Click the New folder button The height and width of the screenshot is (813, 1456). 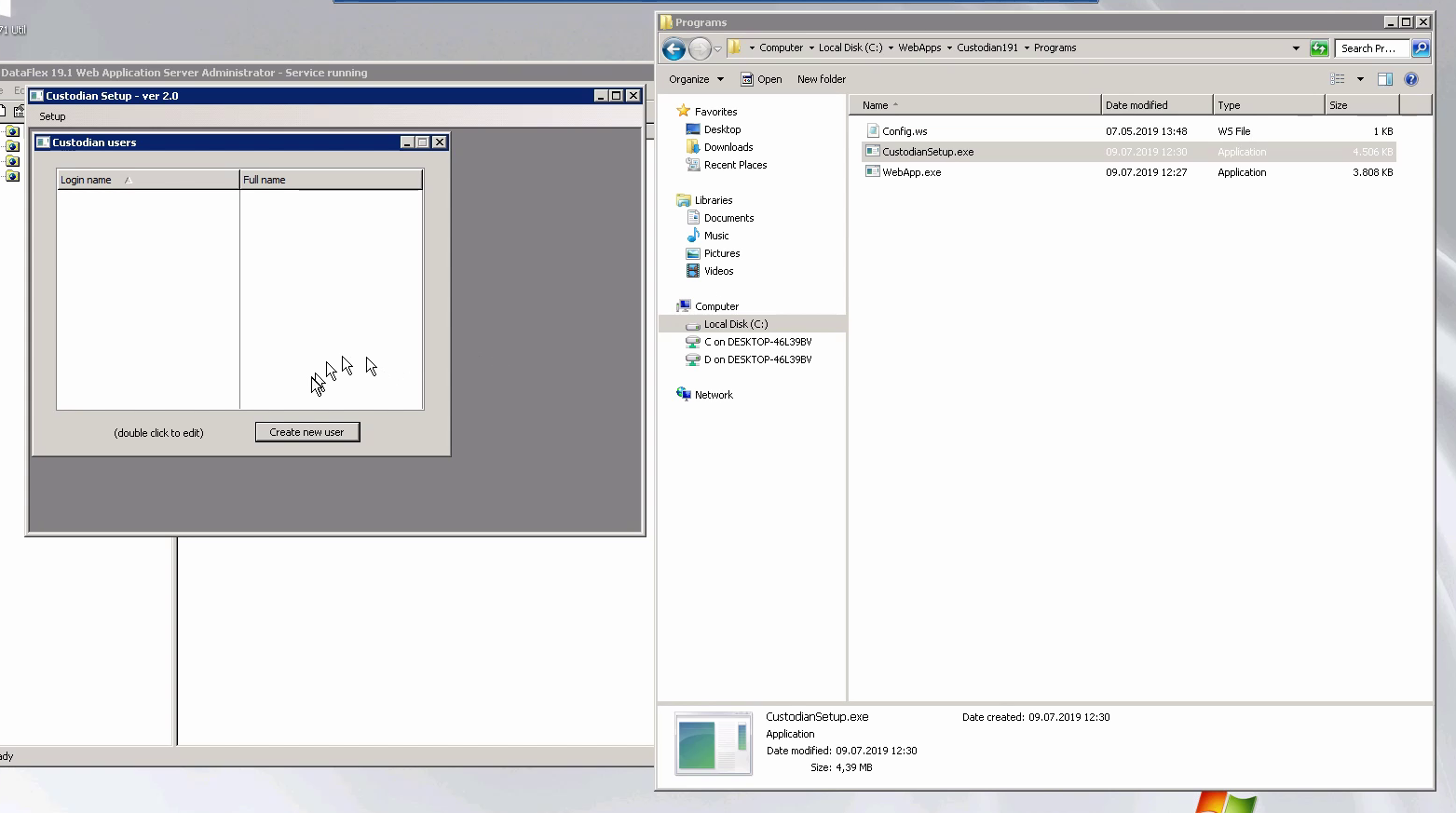pos(821,79)
